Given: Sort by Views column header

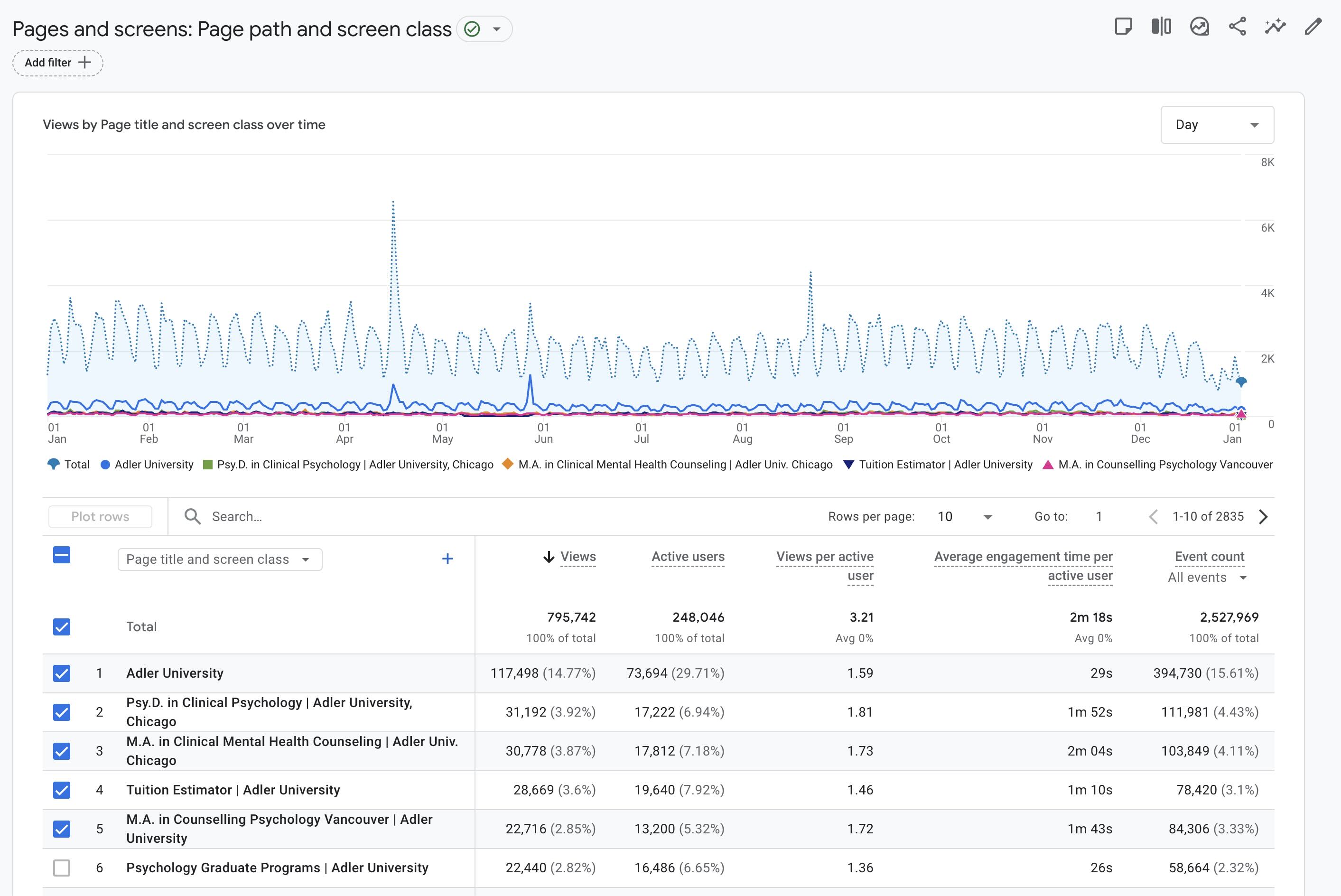Looking at the screenshot, I should click(x=577, y=557).
